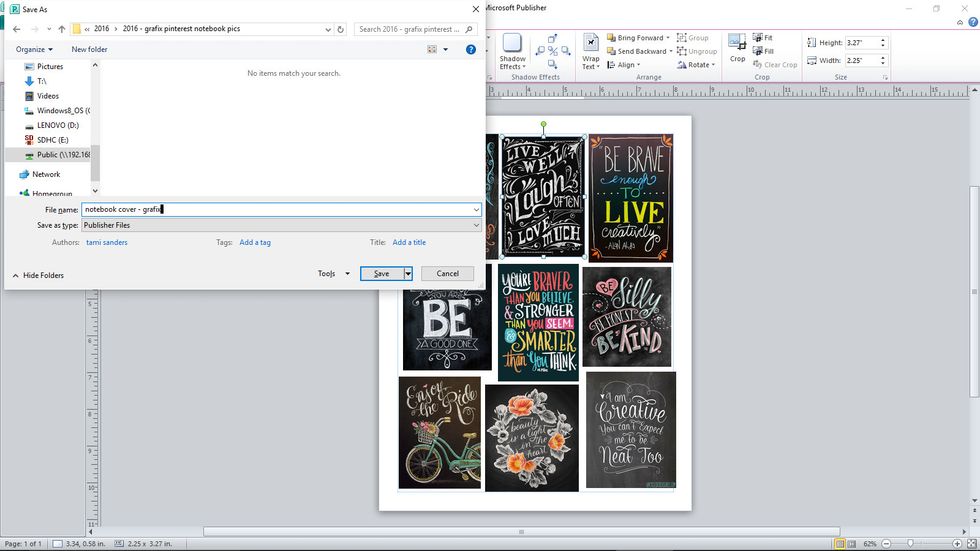The width and height of the screenshot is (980, 551).
Task: Create a New folder
Action: [89, 49]
